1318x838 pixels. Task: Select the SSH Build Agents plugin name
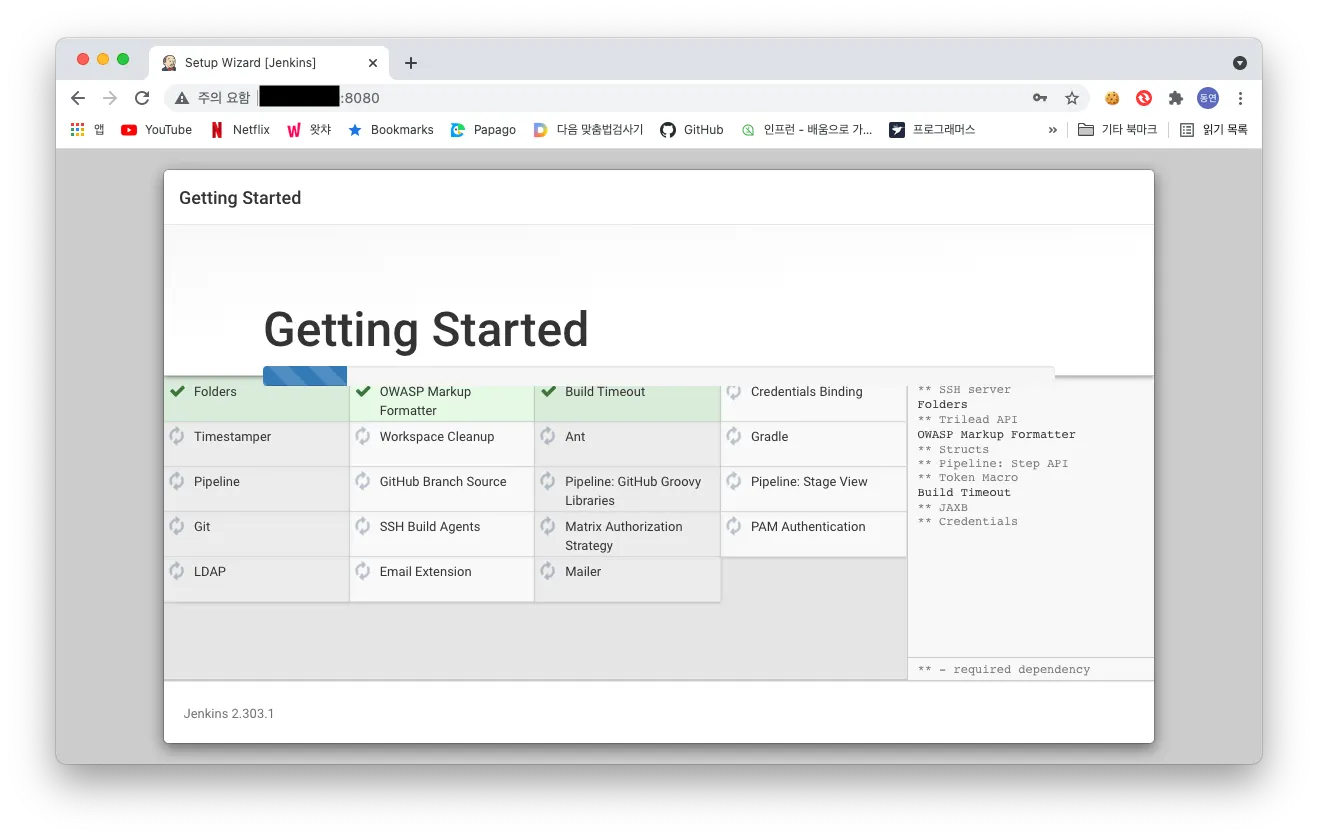coord(430,527)
